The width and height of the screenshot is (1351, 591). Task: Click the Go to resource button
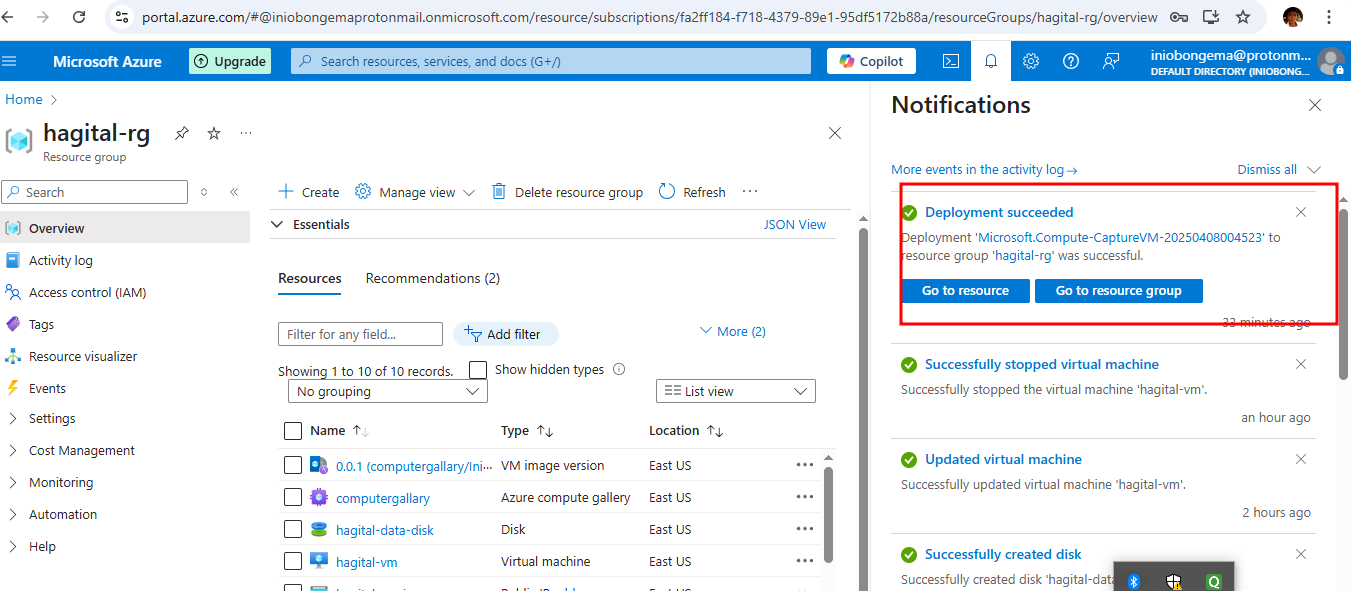pos(965,291)
